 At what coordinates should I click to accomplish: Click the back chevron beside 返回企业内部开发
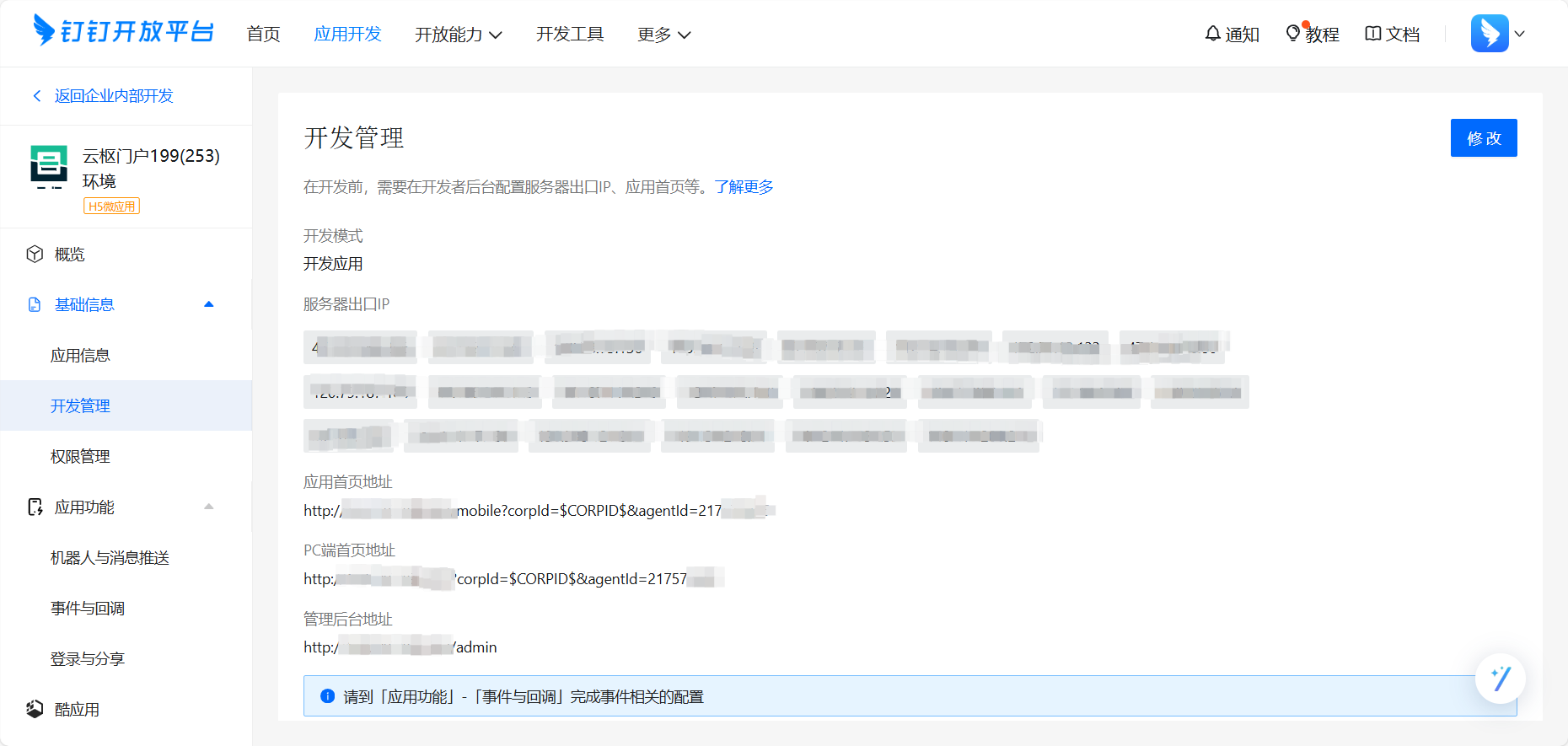37,96
